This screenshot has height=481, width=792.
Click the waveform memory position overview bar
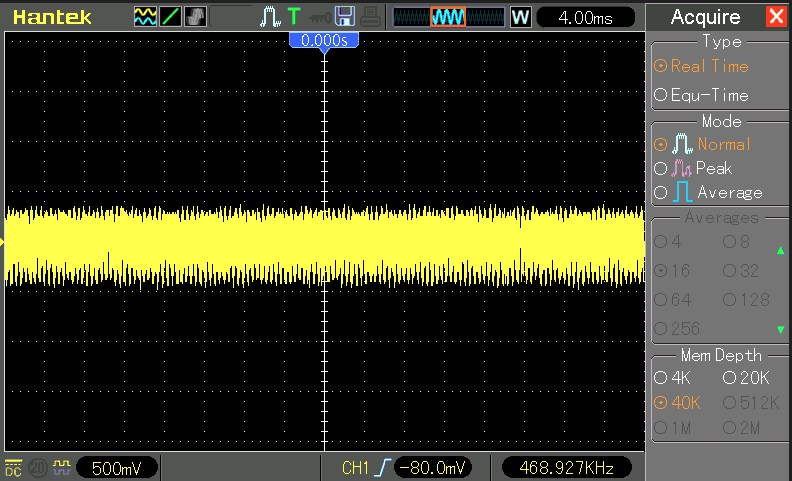coord(448,17)
